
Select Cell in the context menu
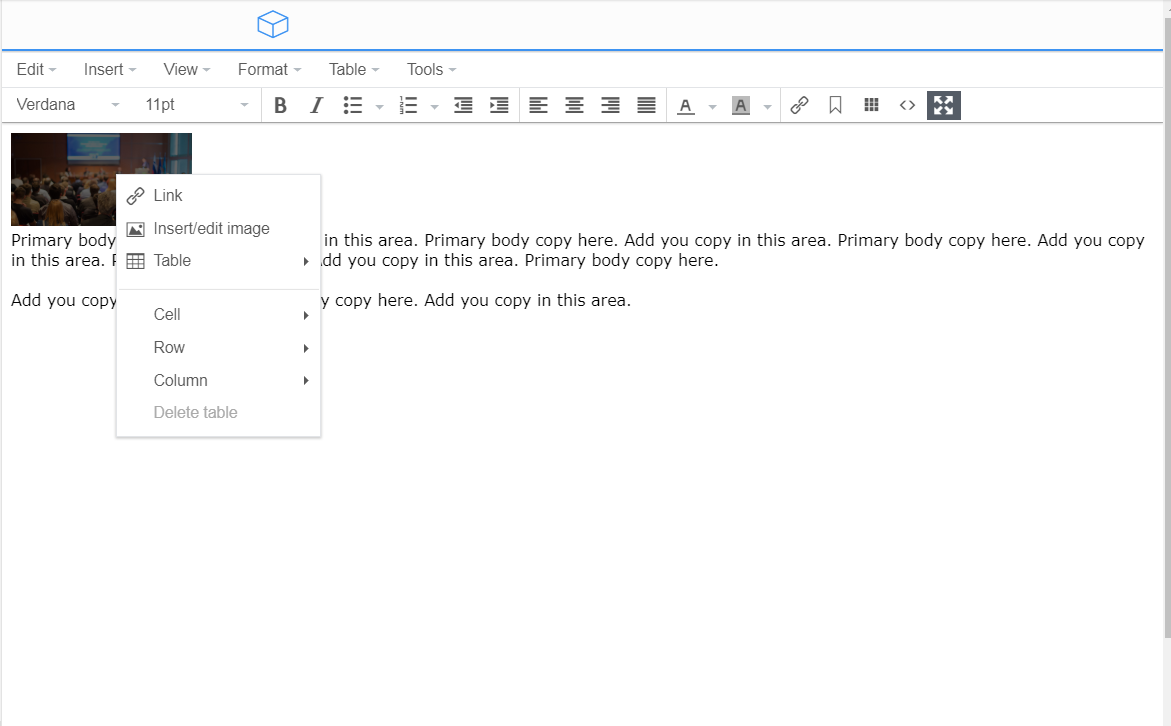coord(218,314)
